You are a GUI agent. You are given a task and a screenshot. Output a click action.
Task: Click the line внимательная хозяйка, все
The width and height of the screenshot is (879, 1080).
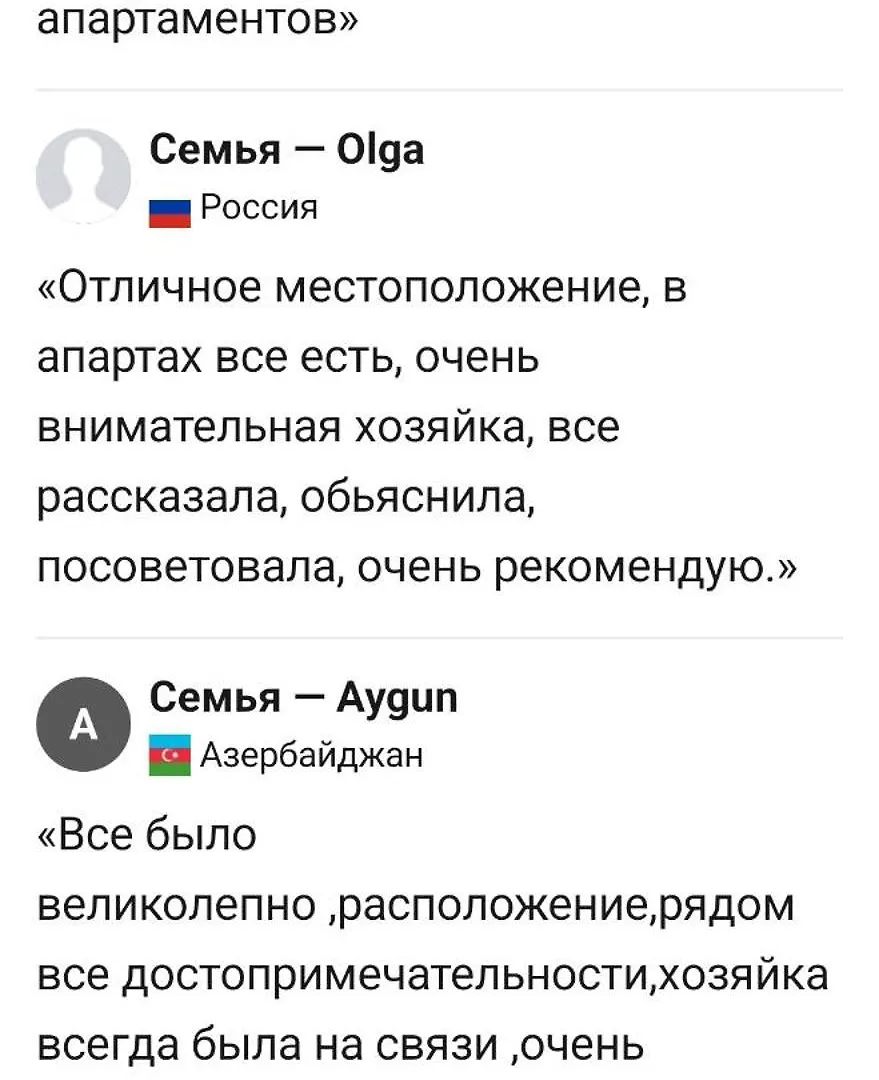pyautogui.click(x=329, y=428)
